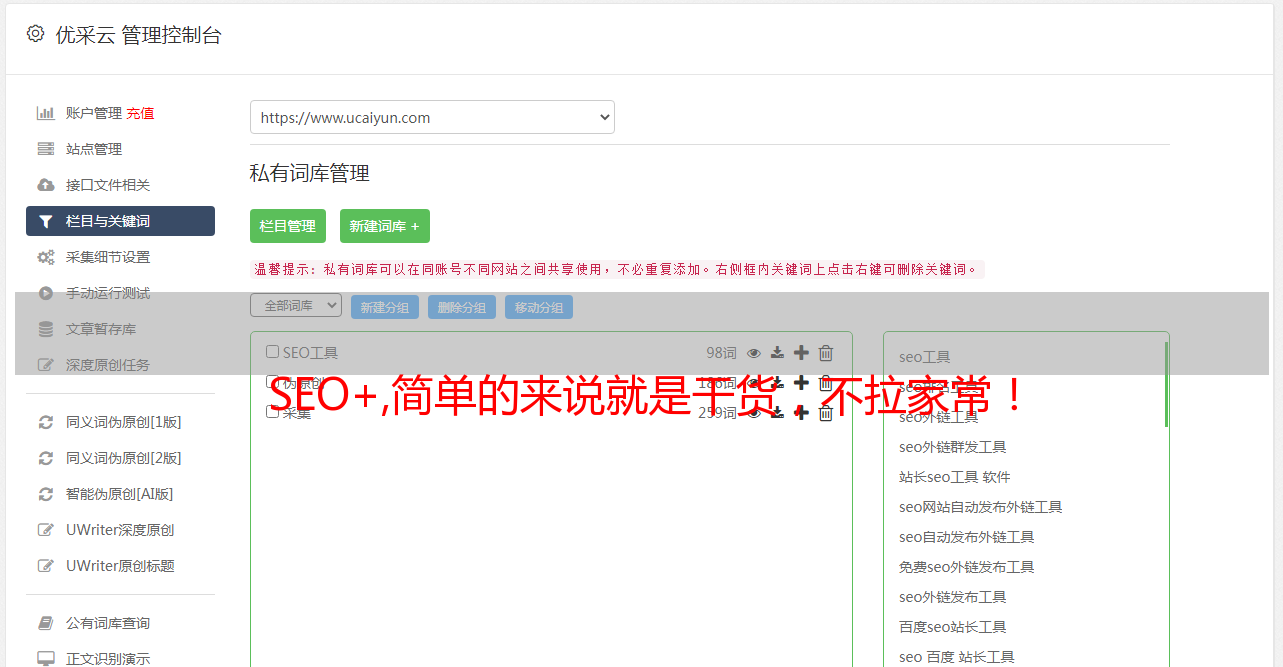Open the 站点管理 menu label
Viewport: 1283px width, 667px height.
pos(94,149)
